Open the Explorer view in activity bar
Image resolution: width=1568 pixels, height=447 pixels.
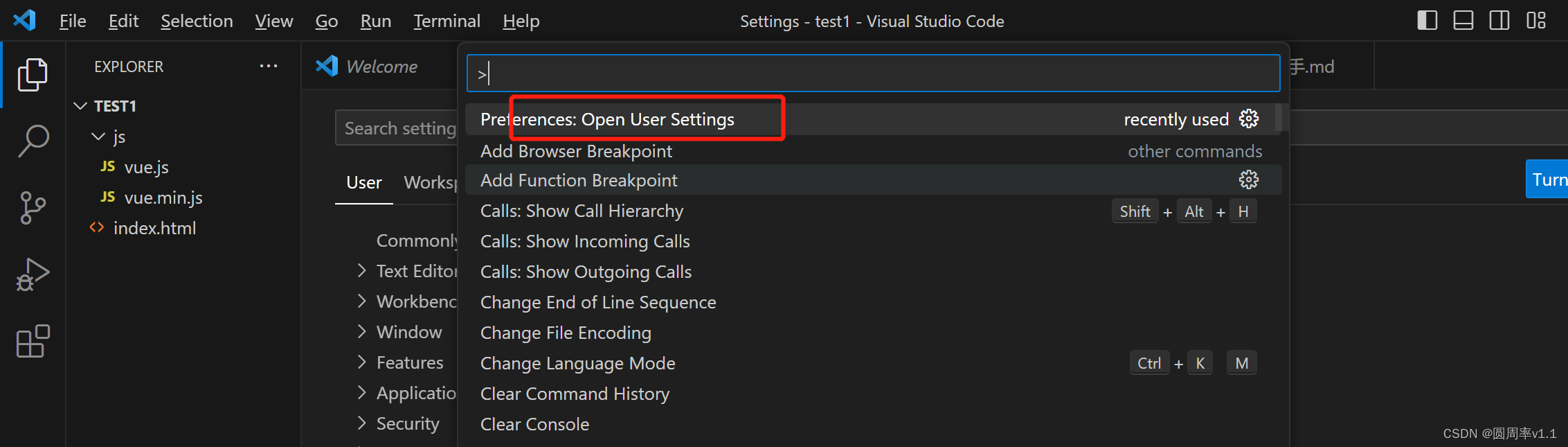click(x=32, y=74)
